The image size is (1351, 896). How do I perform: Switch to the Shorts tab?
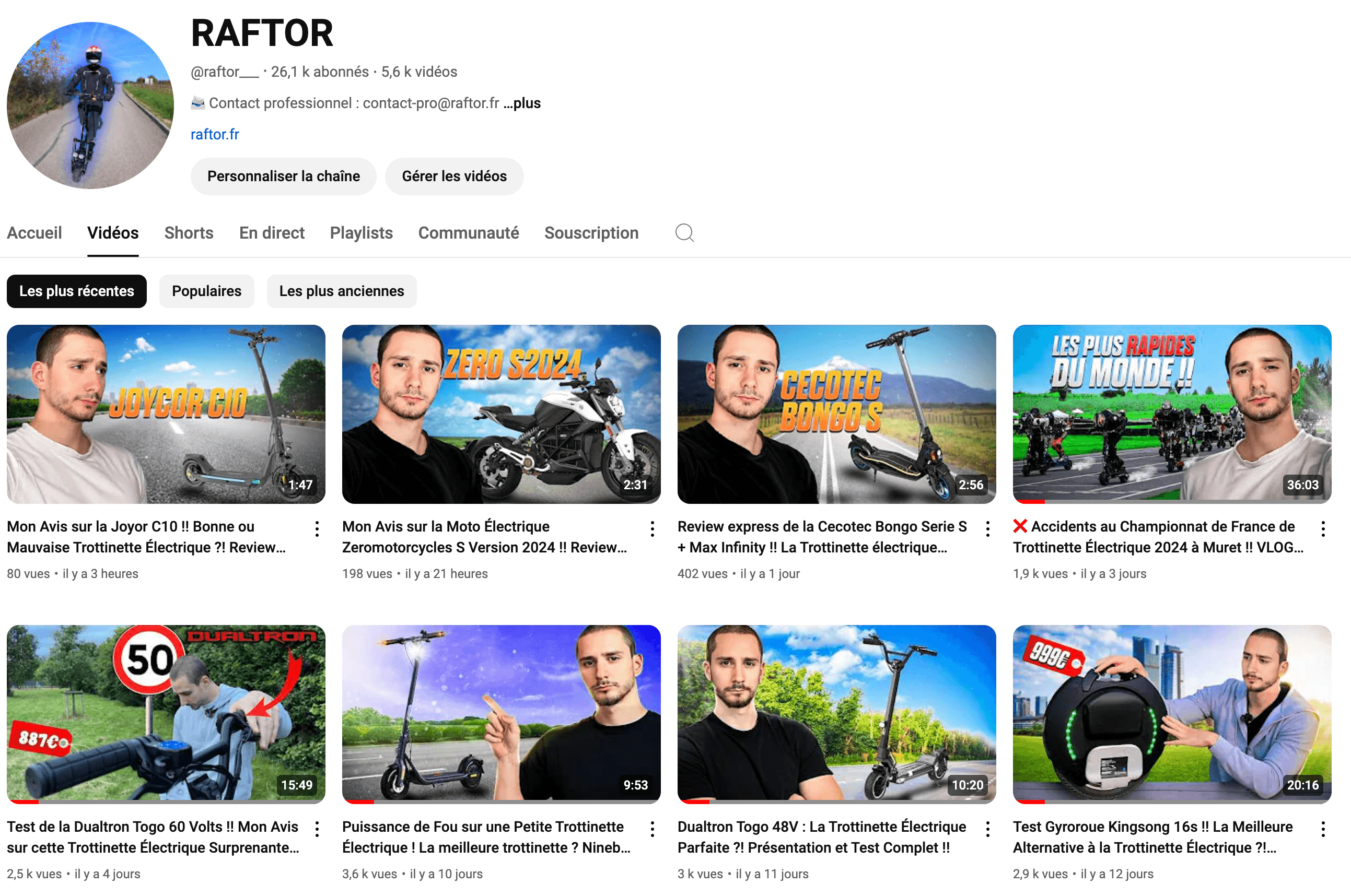[189, 233]
